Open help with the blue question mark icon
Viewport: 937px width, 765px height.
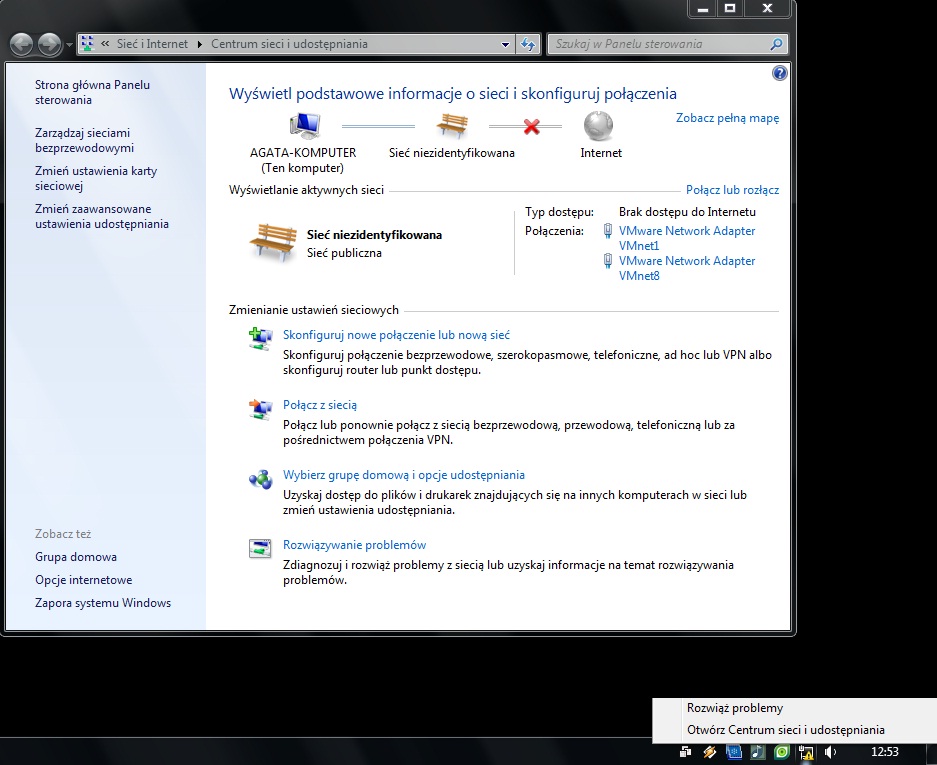point(780,73)
